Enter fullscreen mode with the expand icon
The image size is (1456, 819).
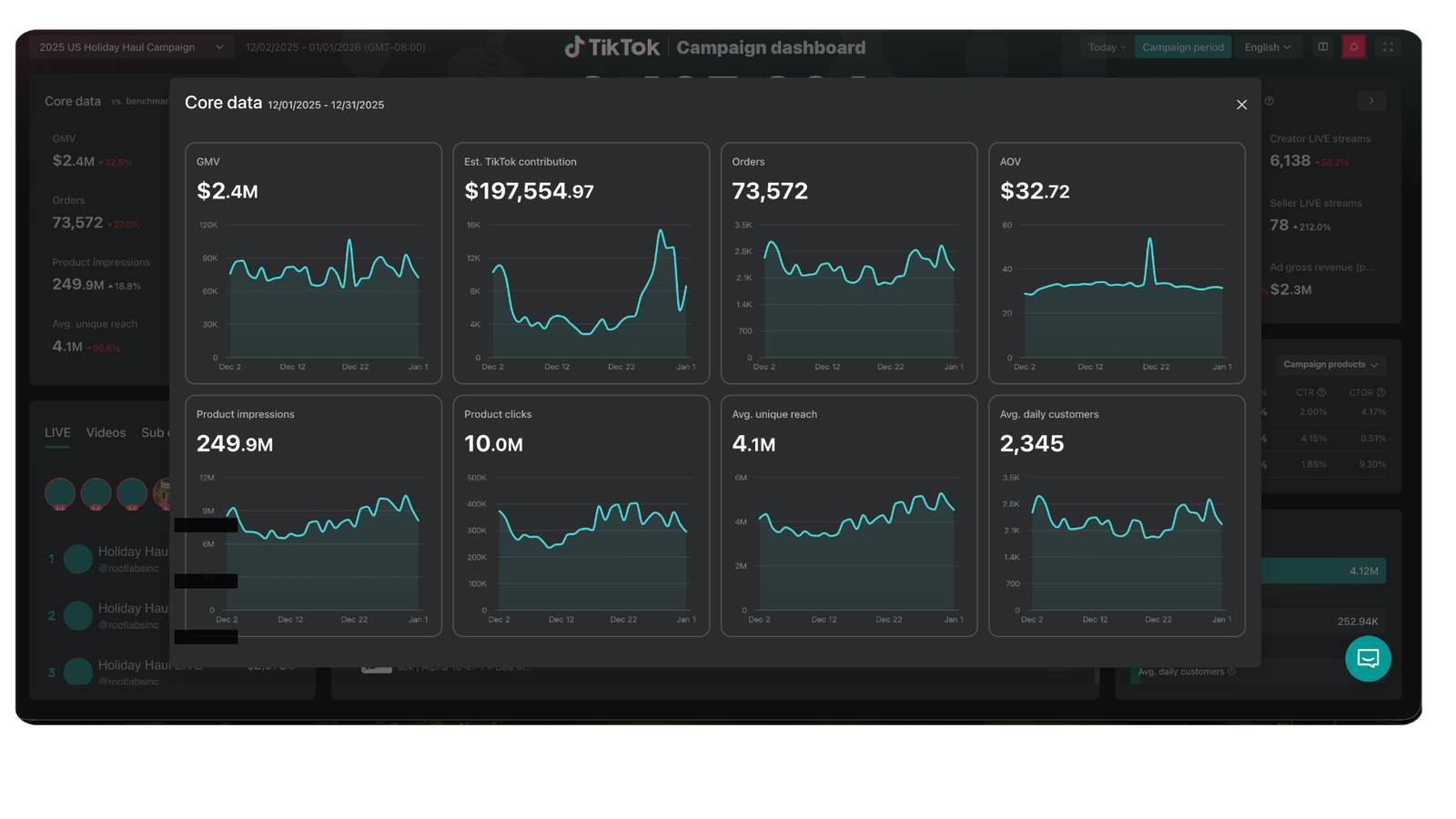[1388, 47]
